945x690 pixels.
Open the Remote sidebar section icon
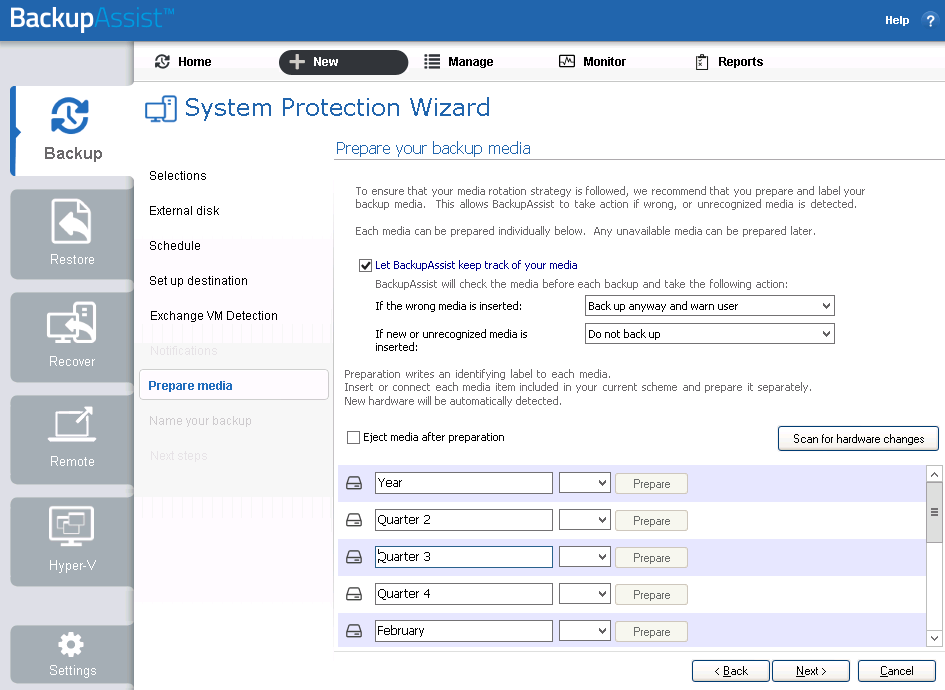(72, 424)
